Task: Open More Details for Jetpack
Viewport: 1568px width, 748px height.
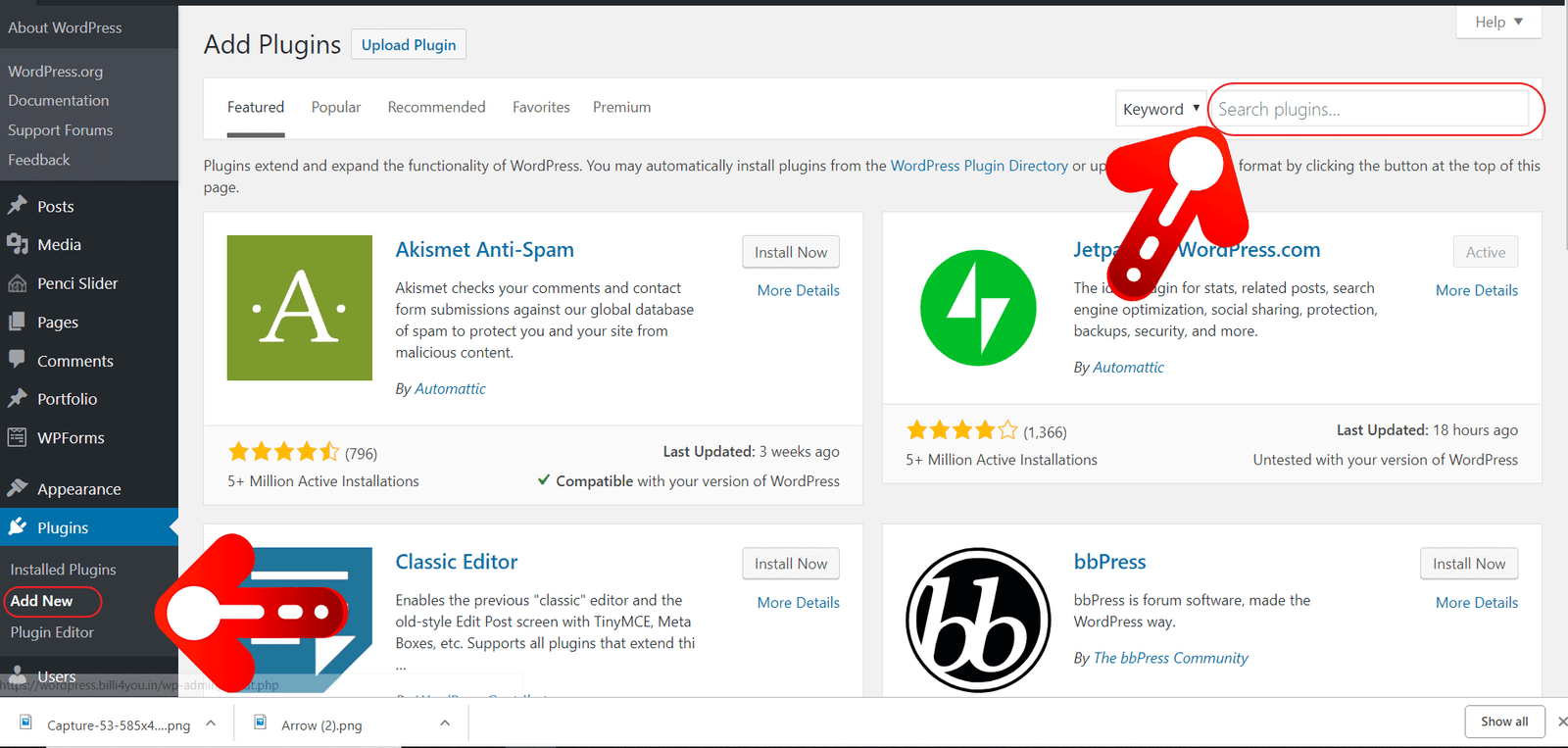Action: [1477, 290]
